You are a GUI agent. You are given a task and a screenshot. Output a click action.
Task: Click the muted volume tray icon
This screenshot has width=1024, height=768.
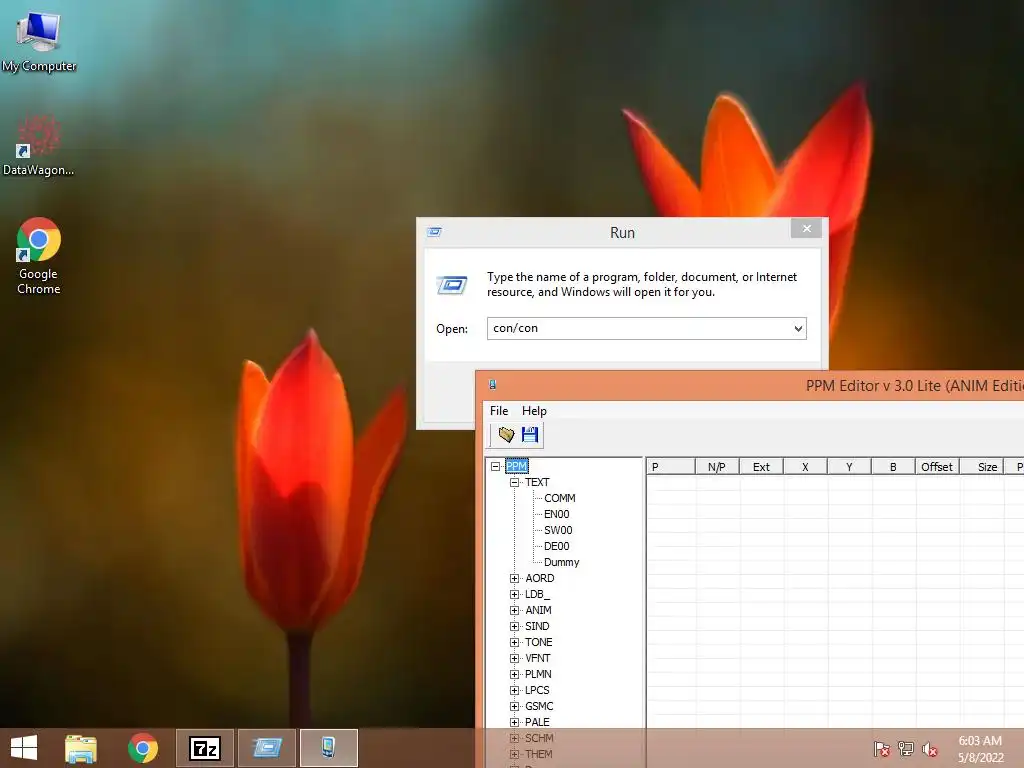tap(930, 749)
